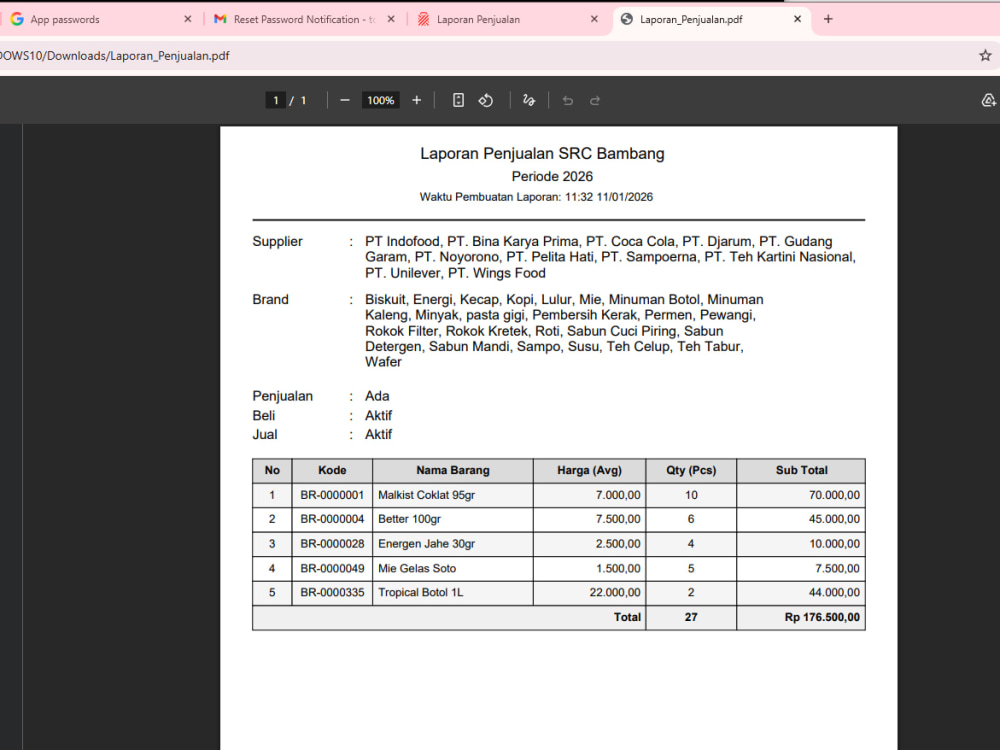
Task: Click code BR-0000335
Action: [332, 592]
